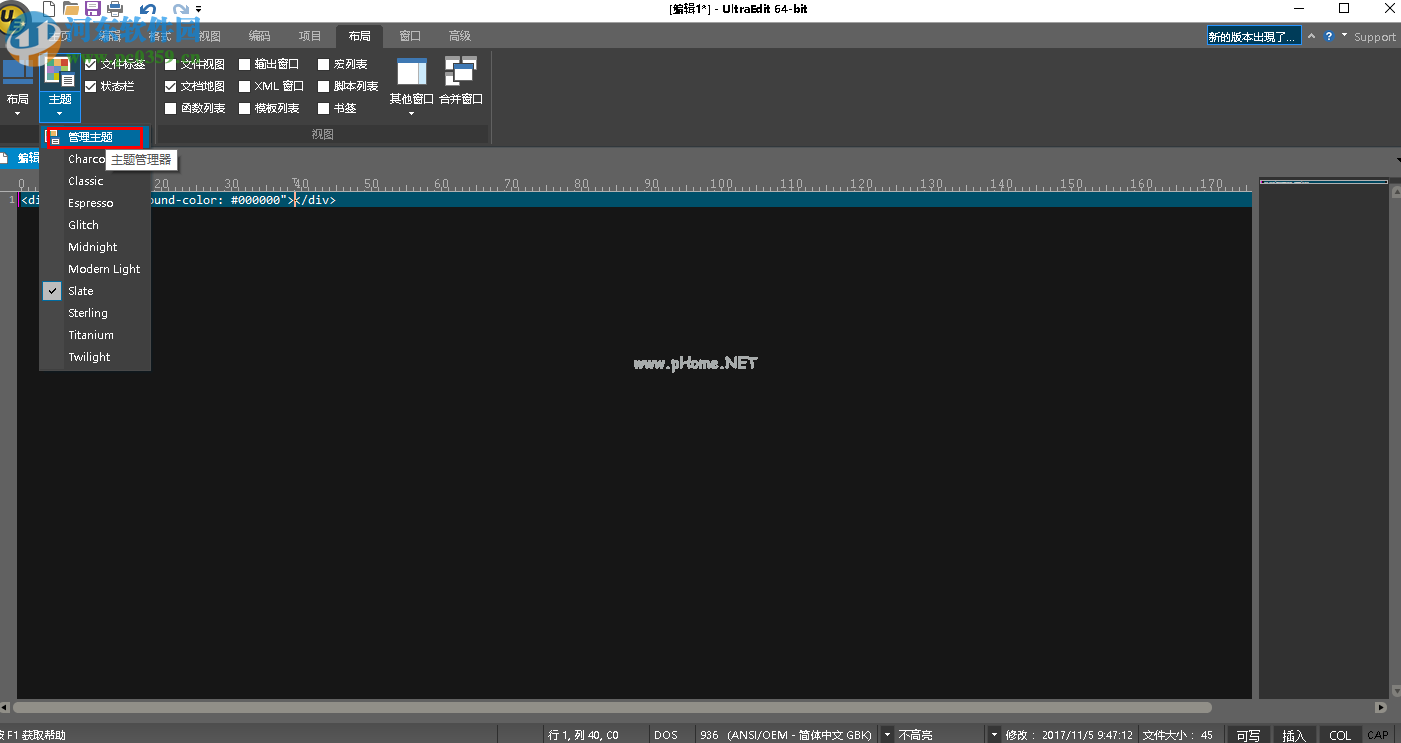
Task: Click the Open folder icon
Action: coord(71,9)
